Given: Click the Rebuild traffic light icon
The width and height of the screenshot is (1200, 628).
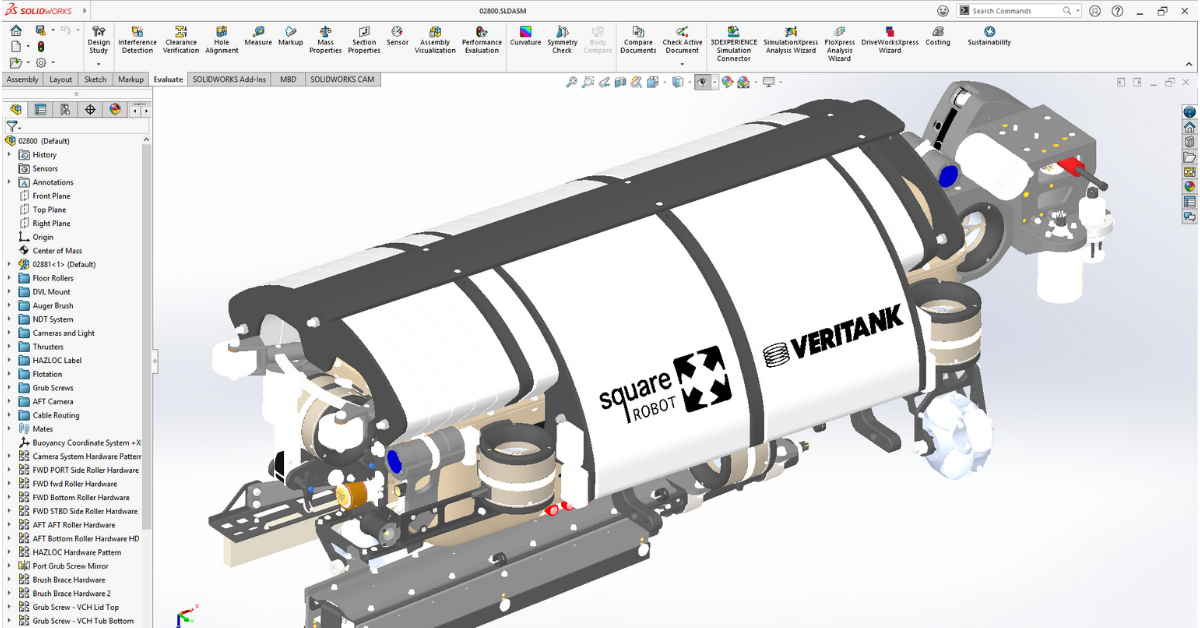Looking at the screenshot, I should coord(41,47).
